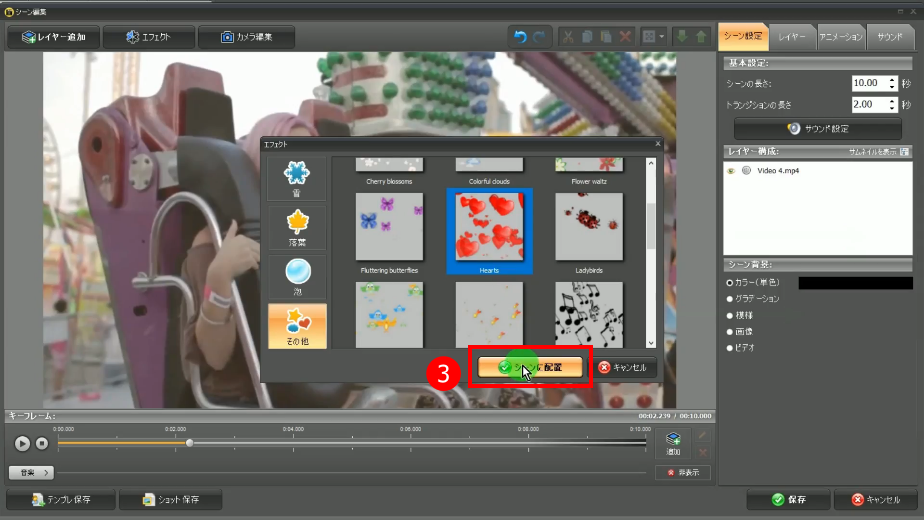Choose the Ladybirds effect thumbnail

click(x=589, y=228)
